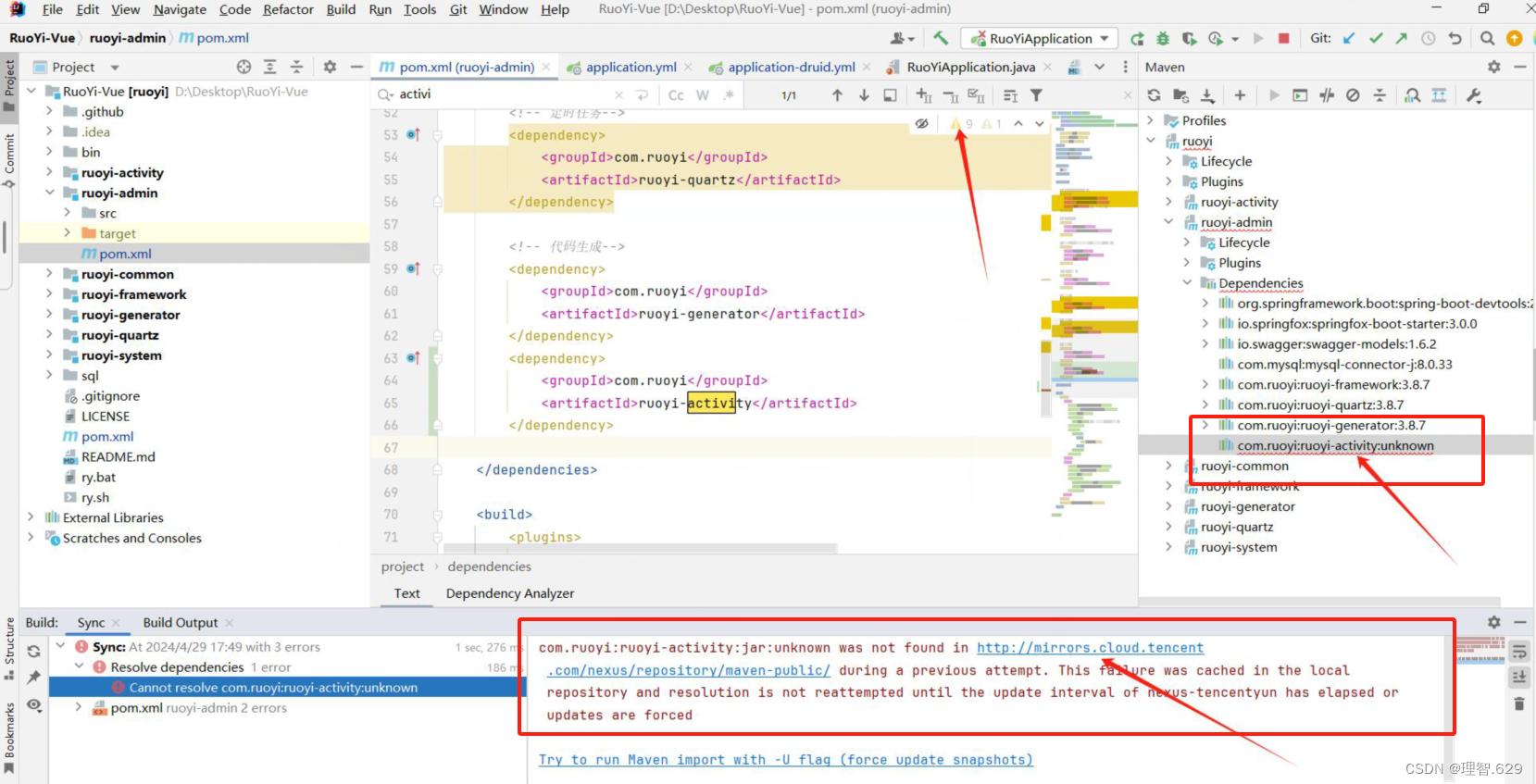Open Build Output tab
The image size is (1536, 784).
[x=181, y=623]
